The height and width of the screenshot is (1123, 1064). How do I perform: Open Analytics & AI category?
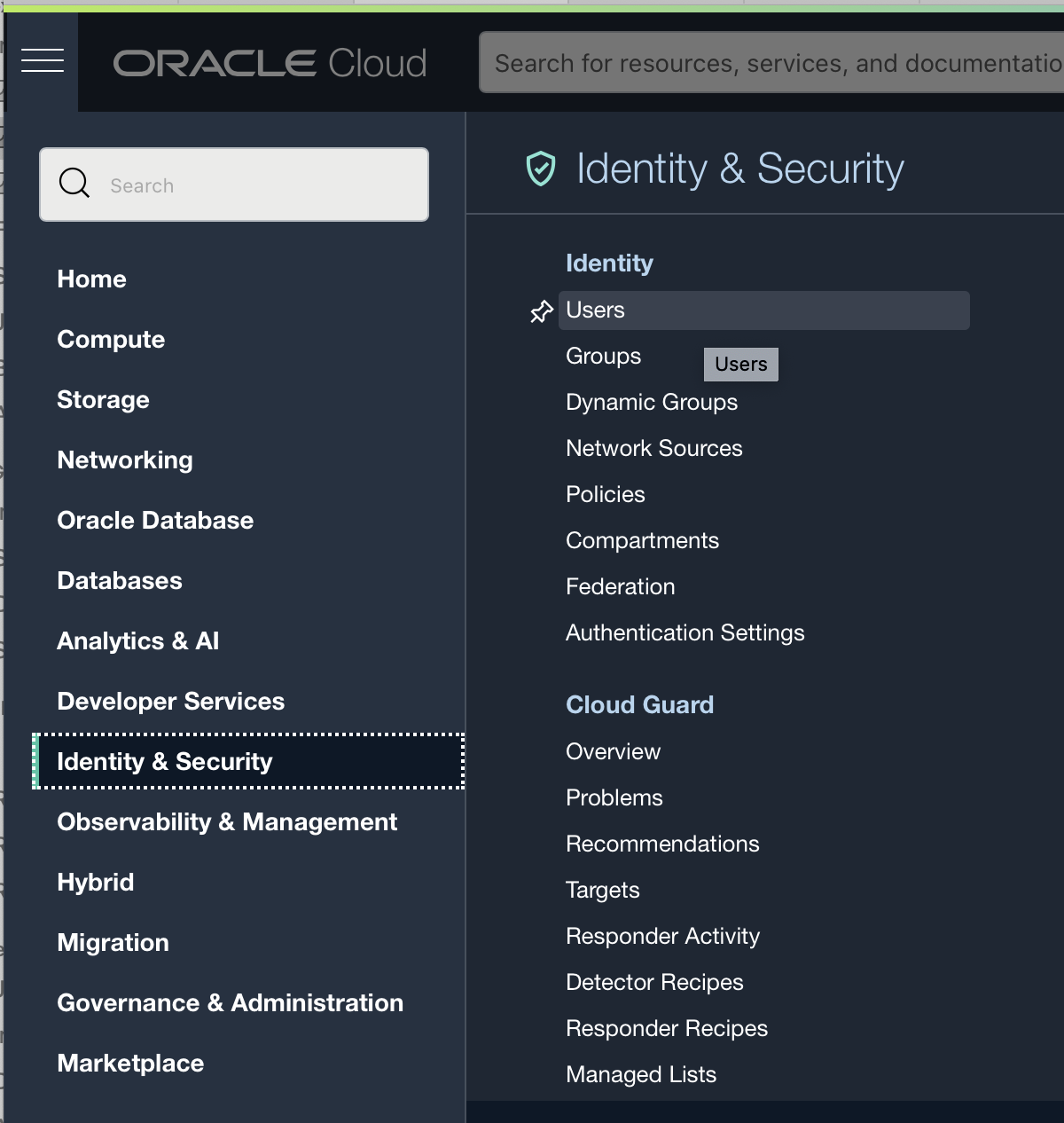coord(137,640)
